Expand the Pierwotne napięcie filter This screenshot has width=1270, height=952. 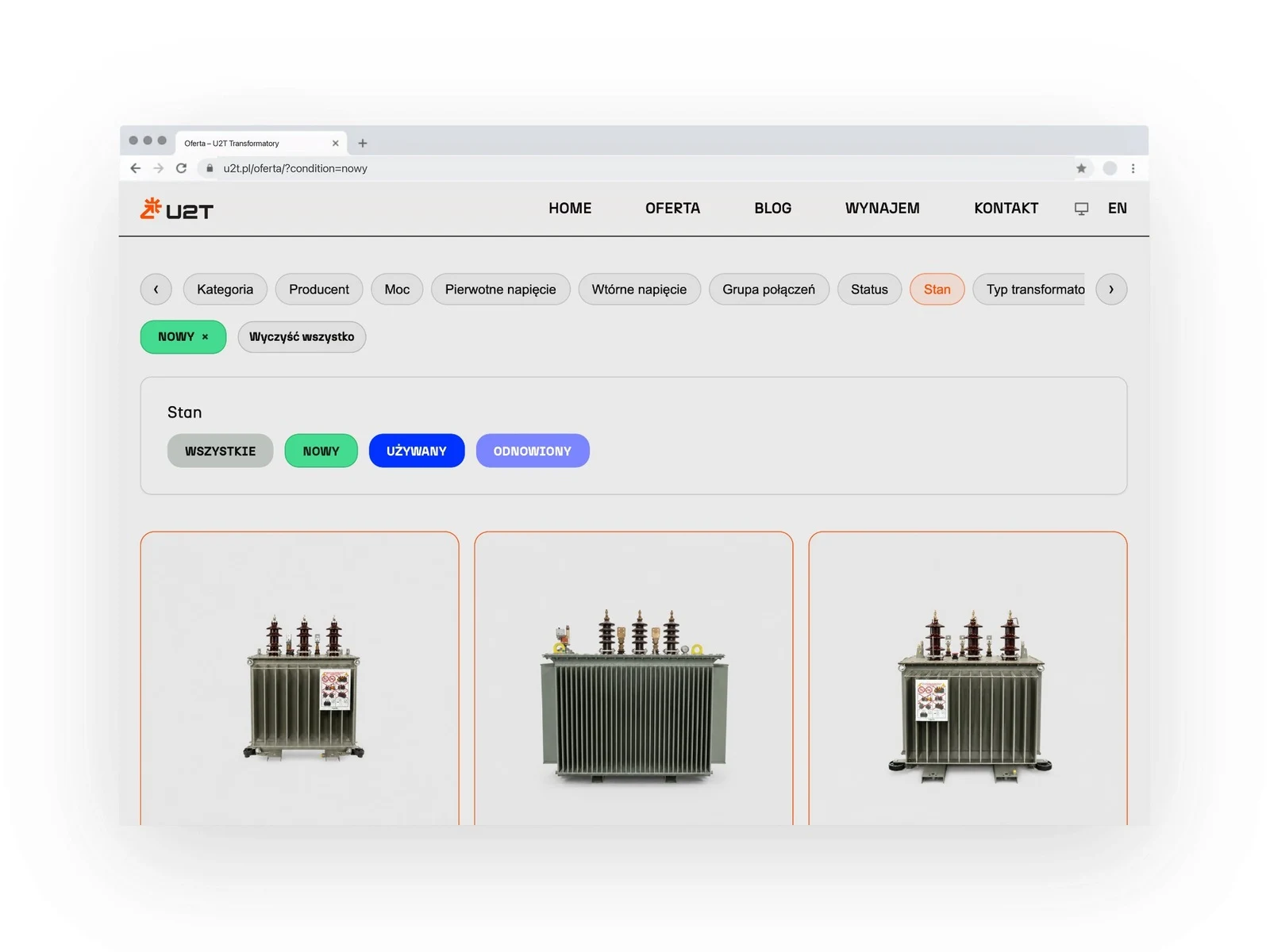(501, 290)
